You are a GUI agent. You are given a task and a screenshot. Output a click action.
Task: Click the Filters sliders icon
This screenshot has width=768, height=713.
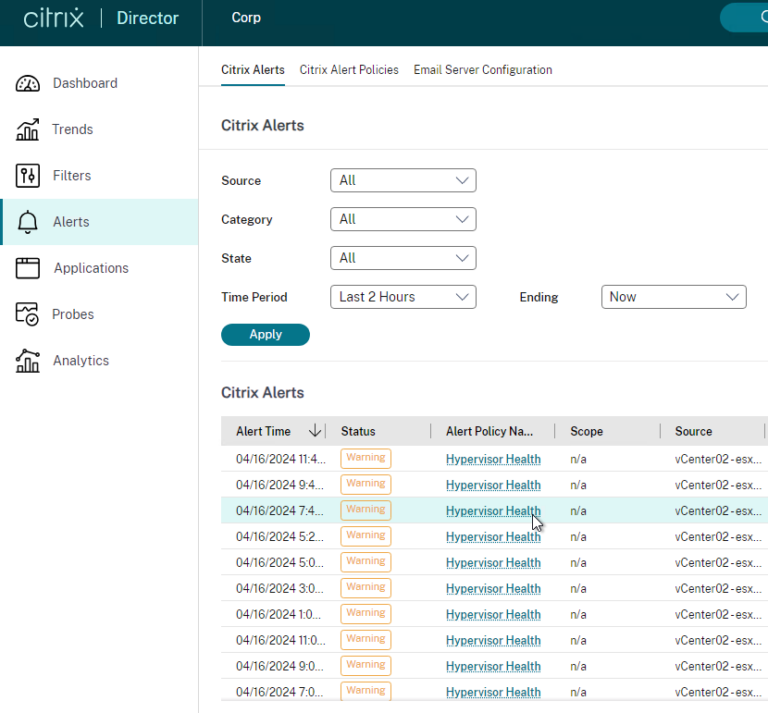point(28,176)
